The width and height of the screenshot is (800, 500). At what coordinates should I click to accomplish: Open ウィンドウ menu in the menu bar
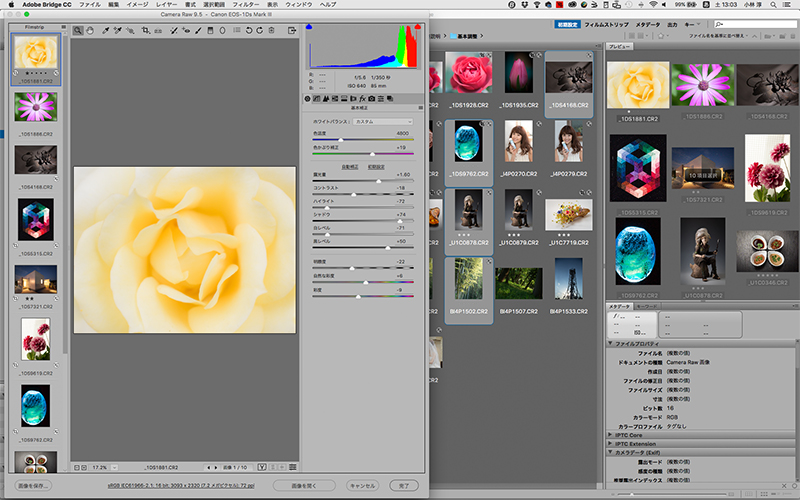pyautogui.click(x=298, y=5)
